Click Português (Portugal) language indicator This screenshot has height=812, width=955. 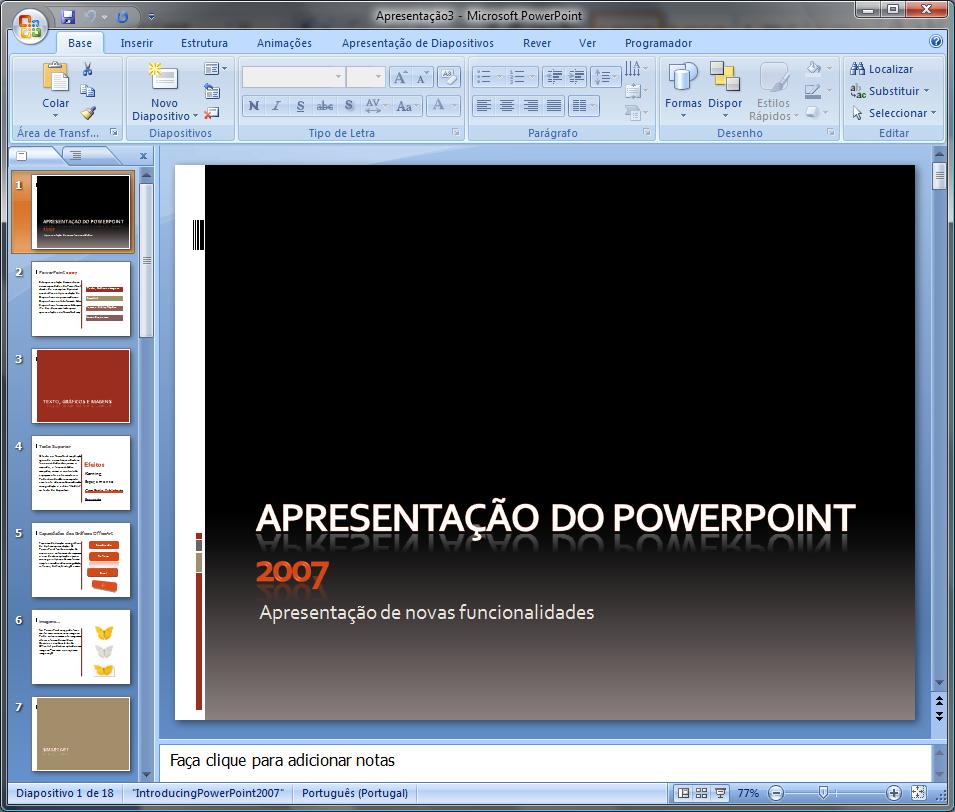(x=355, y=793)
